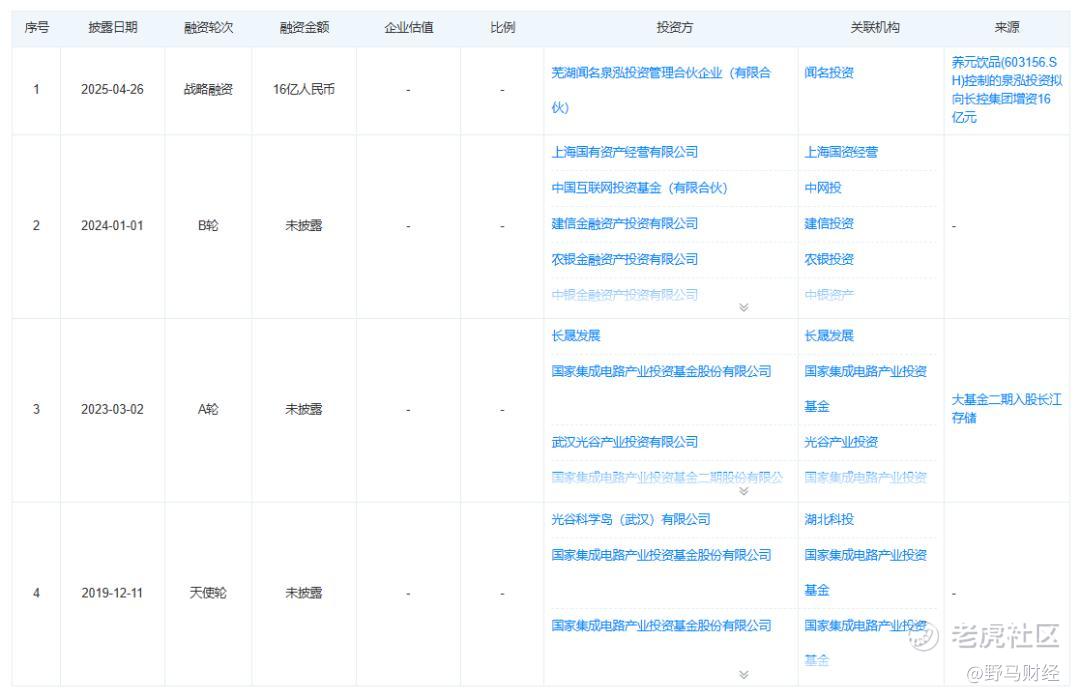The image size is (1080, 698).
Task: Open the 闻名投资 affiliated institution link
Action: click(829, 72)
